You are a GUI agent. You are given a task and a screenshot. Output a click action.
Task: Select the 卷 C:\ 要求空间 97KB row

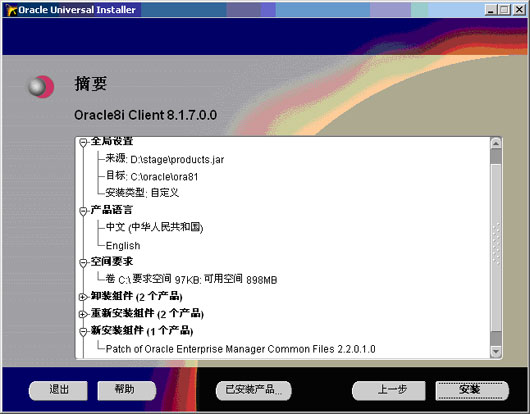[x=191, y=279]
